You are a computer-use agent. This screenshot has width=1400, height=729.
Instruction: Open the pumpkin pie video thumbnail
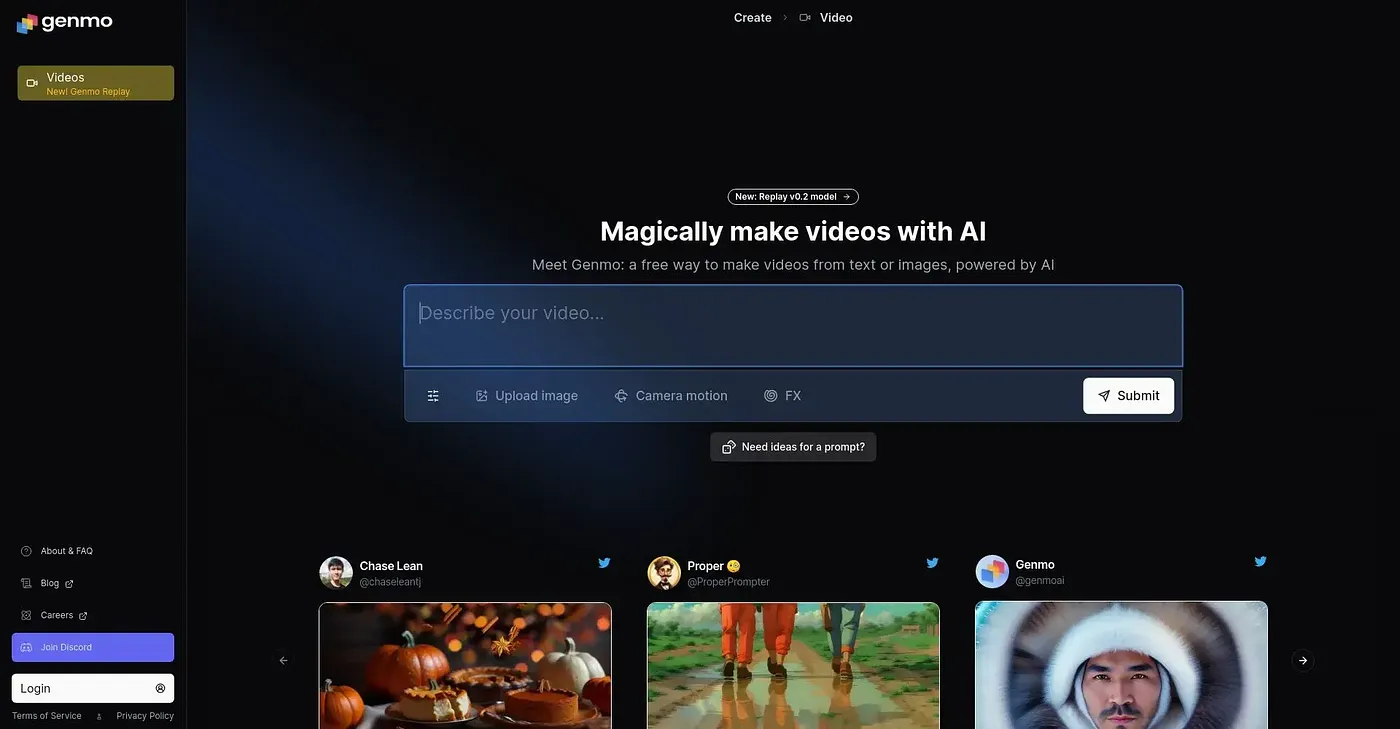coord(465,665)
